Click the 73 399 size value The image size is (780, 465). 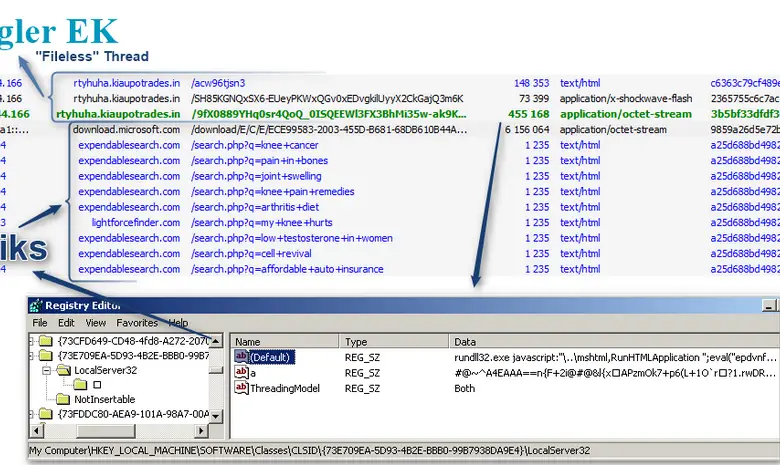pos(534,98)
